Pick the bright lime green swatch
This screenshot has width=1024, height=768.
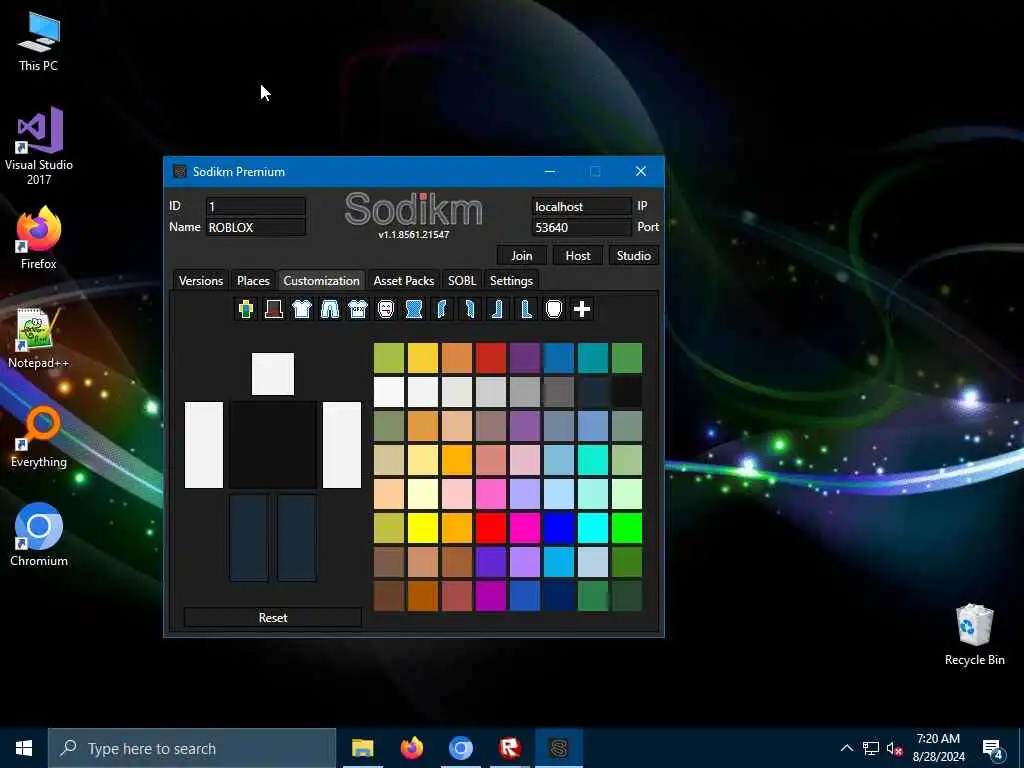pyautogui.click(x=627, y=528)
